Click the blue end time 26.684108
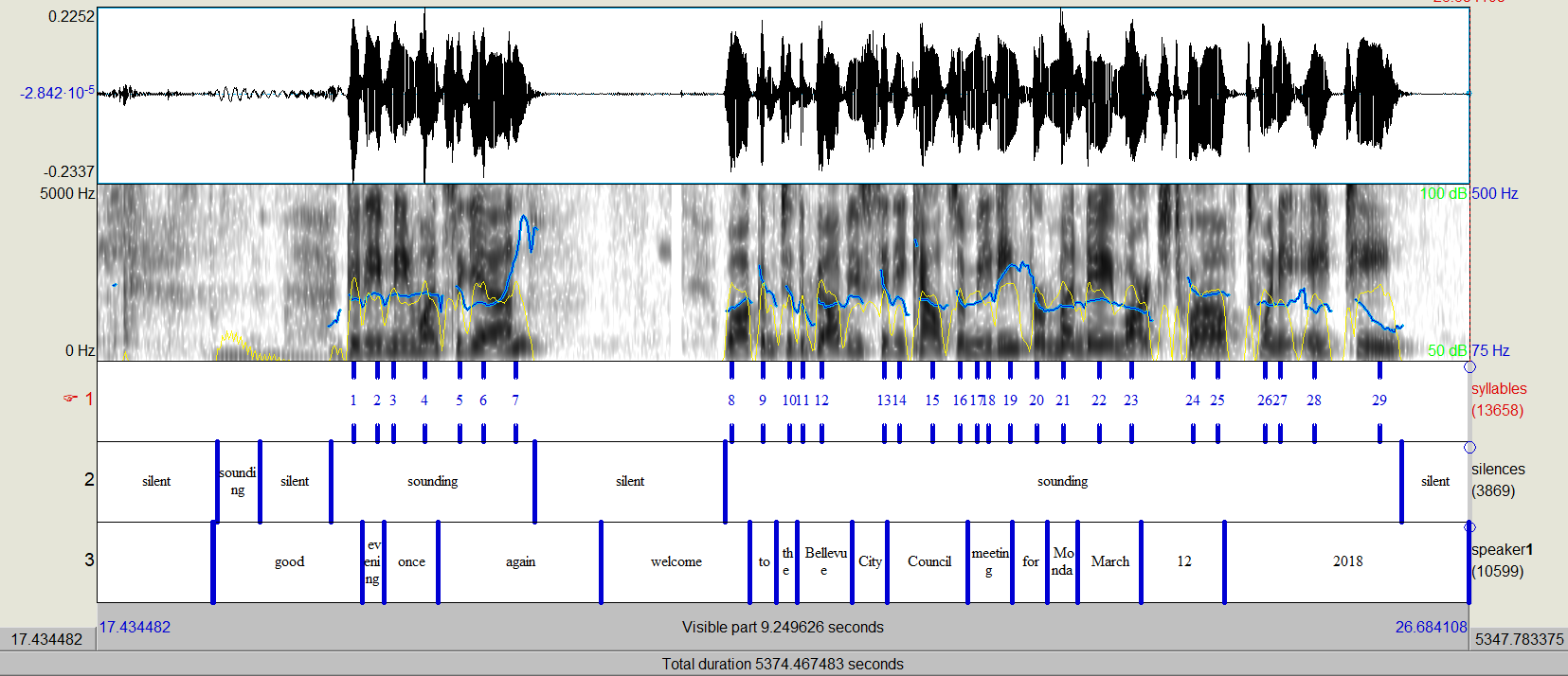 coord(1431,627)
